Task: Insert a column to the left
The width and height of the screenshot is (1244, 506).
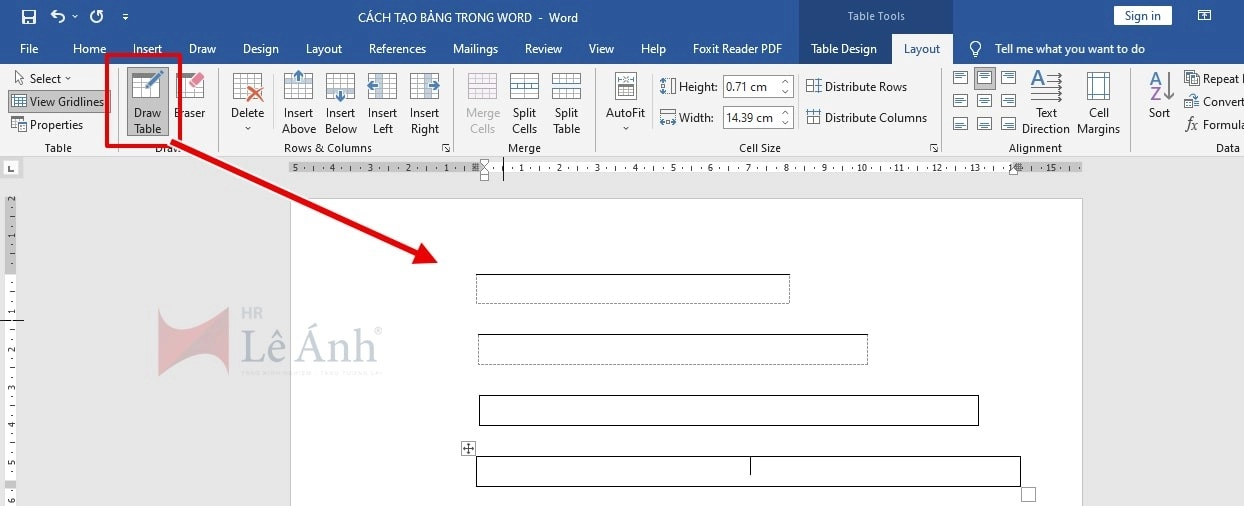Action: (382, 102)
